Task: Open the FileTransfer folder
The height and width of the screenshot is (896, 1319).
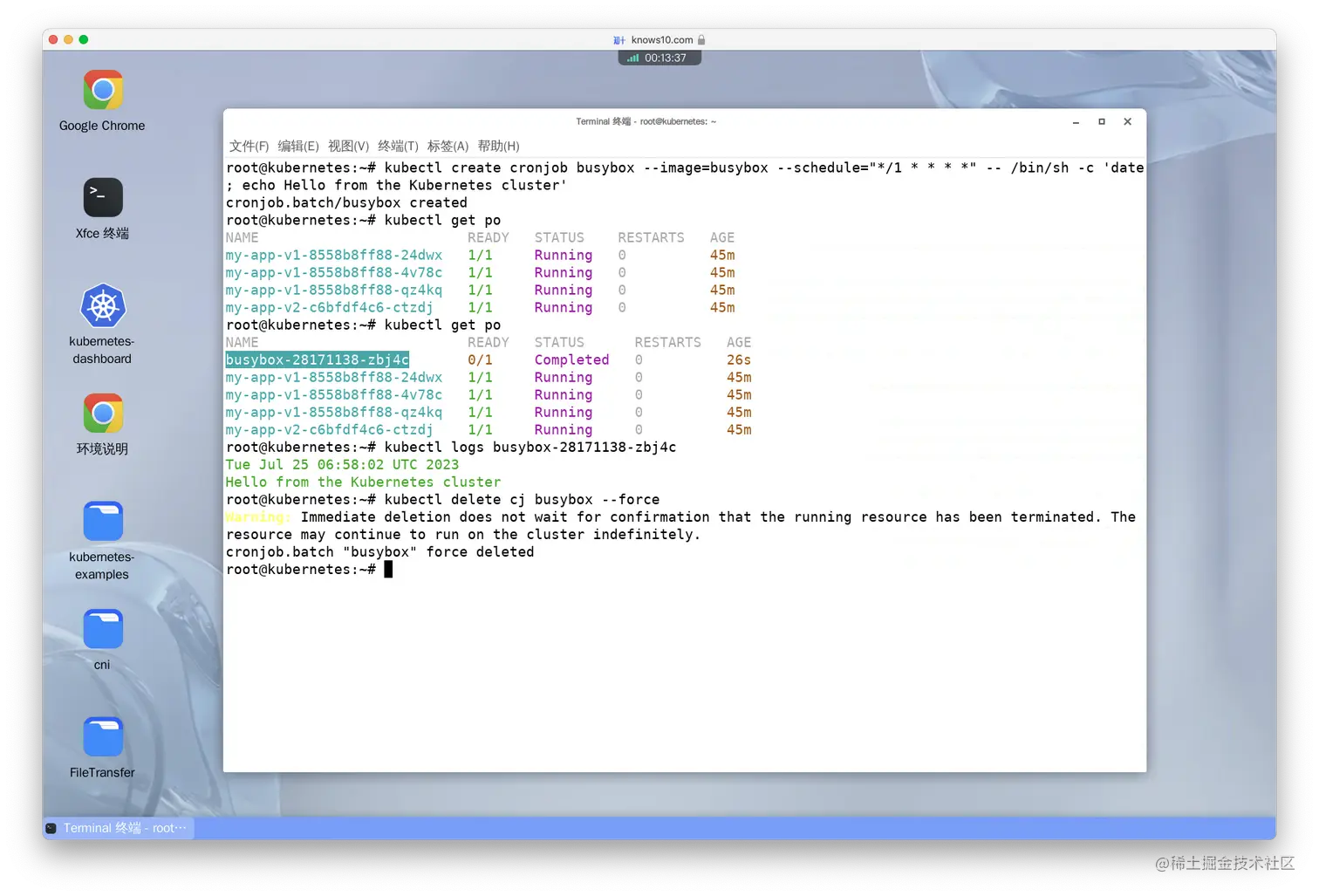Action: point(102,736)
